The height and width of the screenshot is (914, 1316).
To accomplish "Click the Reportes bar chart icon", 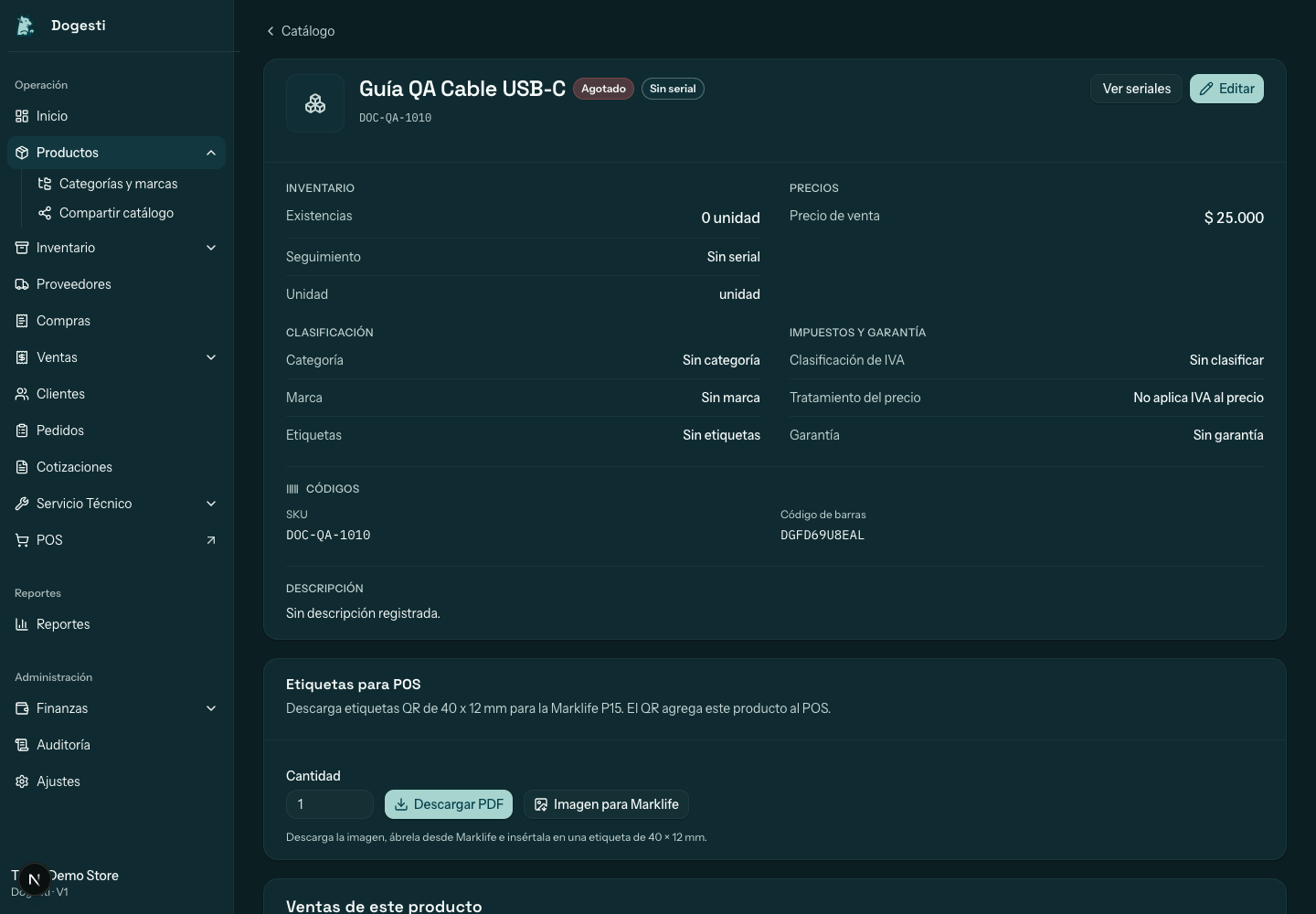I will (x=22, y=624).
